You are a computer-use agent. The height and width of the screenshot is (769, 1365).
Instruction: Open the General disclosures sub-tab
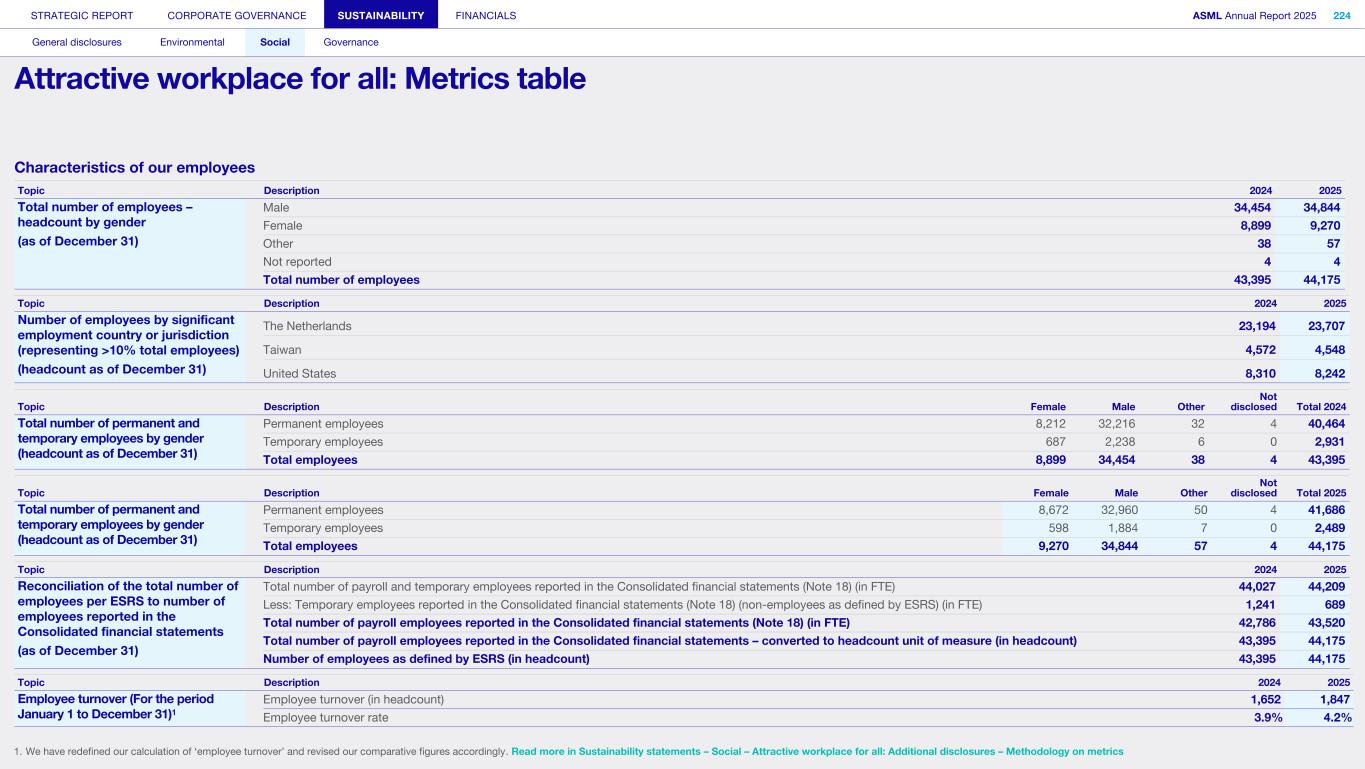pyautogui.click(x=77, y=42)
